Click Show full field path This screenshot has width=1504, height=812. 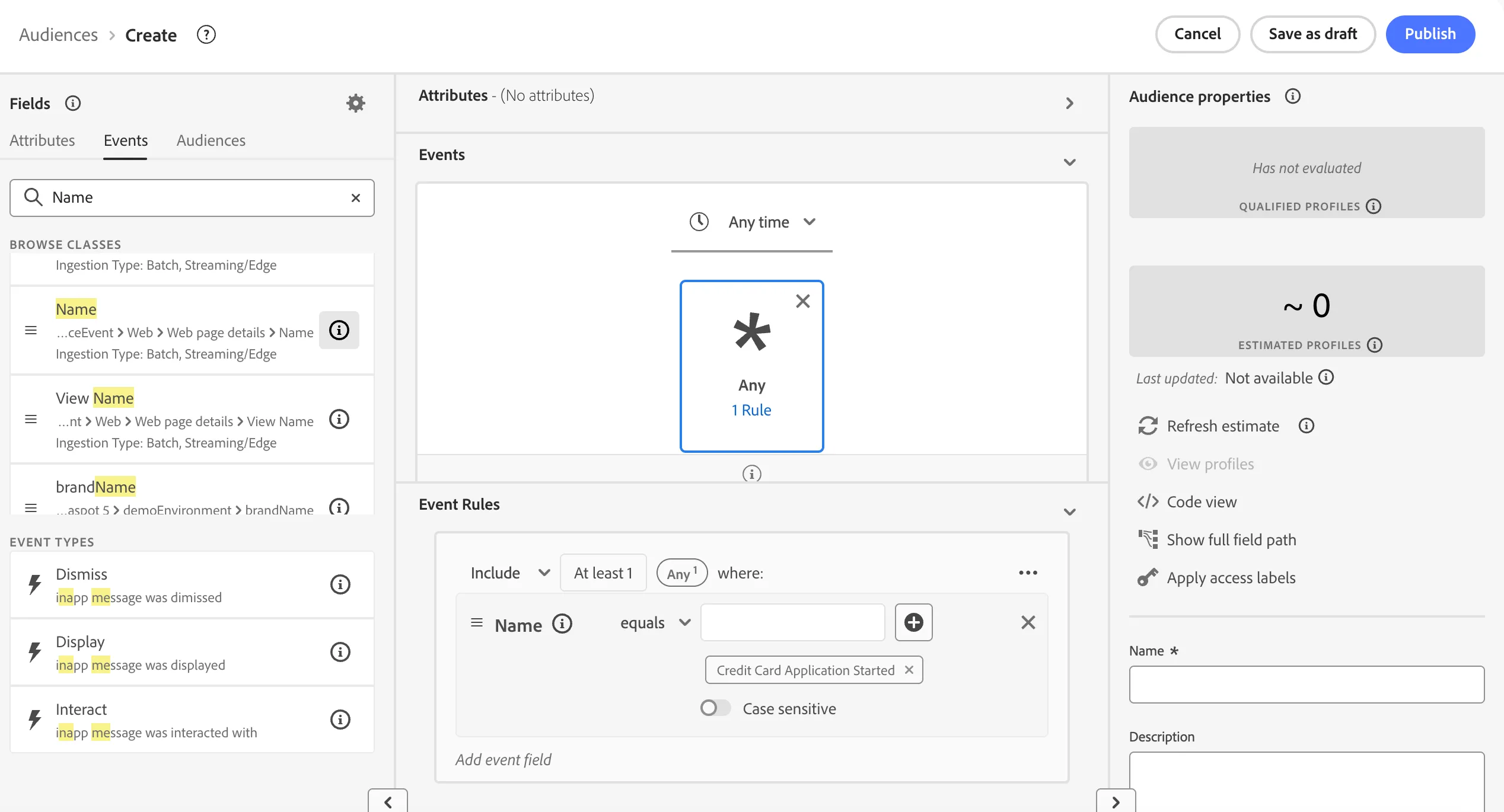[1216, 540]
